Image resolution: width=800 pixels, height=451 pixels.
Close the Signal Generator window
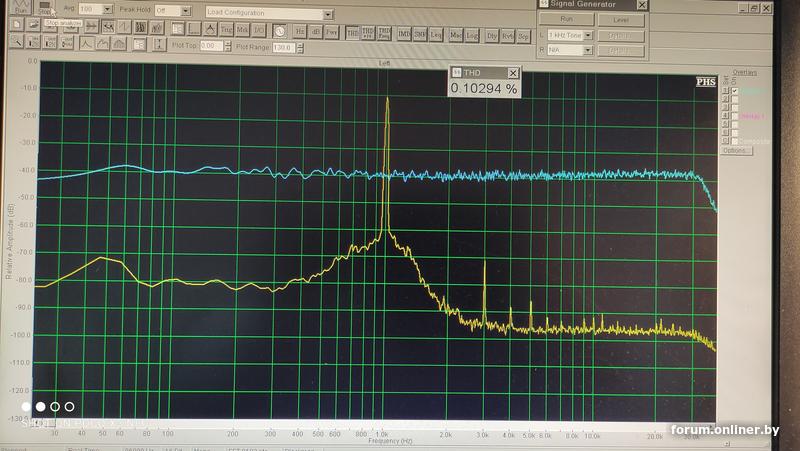(642, 5)
